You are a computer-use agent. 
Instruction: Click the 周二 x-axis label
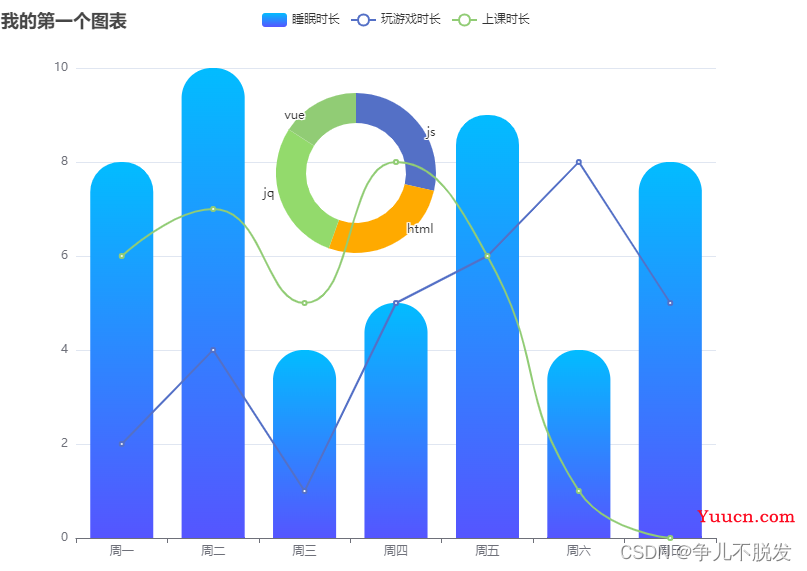click(x=213, y=551)
